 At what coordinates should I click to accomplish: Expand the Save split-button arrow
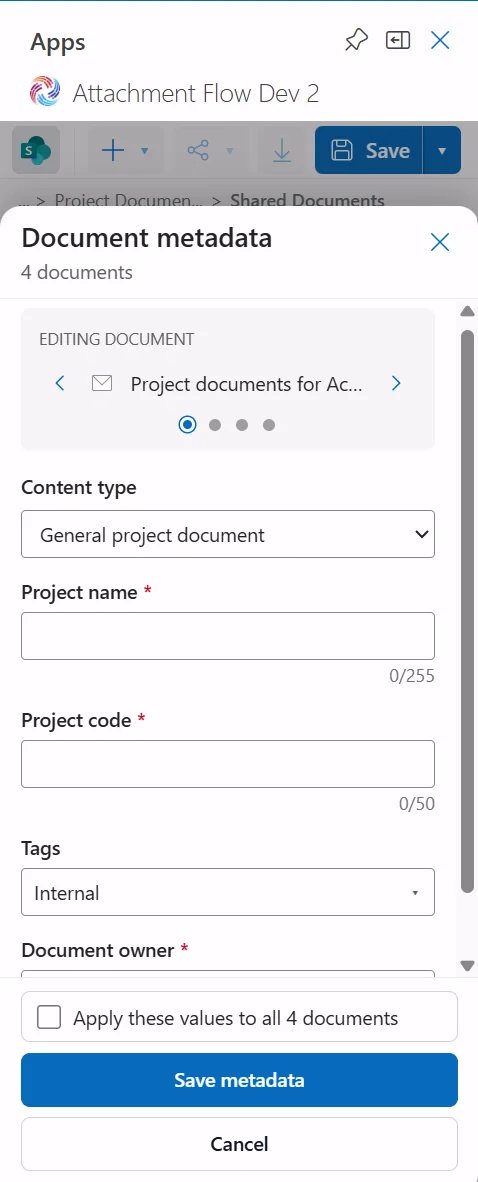tap(443, 150)
